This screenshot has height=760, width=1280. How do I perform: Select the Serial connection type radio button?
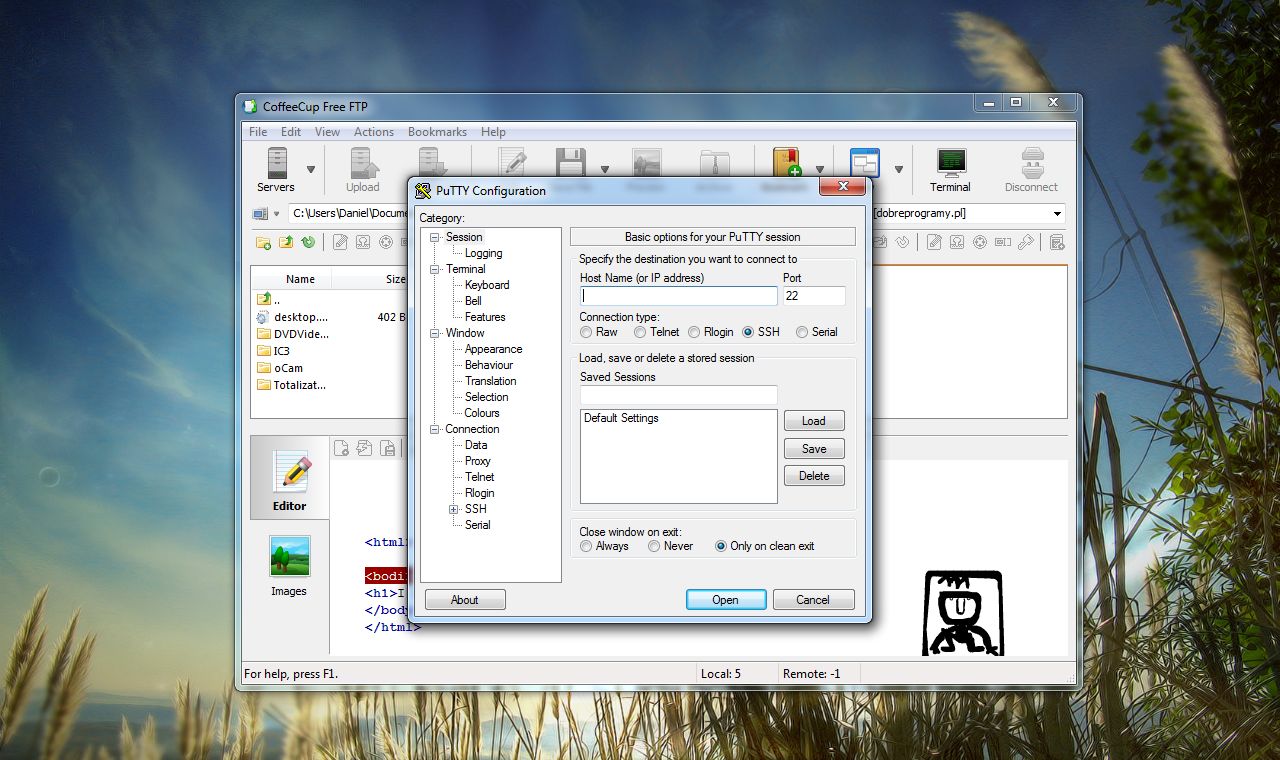point(802,332)
